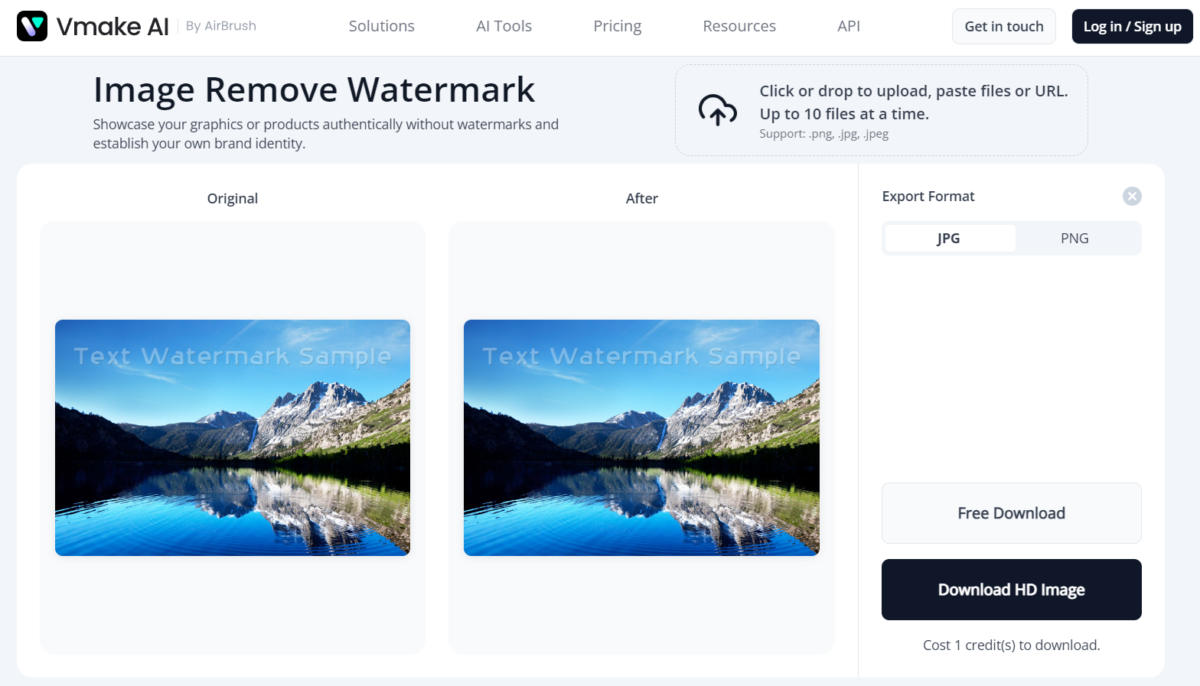The image size is (1200, 686).
Task: Click the Free Download button
Action: click(1011, 513)
